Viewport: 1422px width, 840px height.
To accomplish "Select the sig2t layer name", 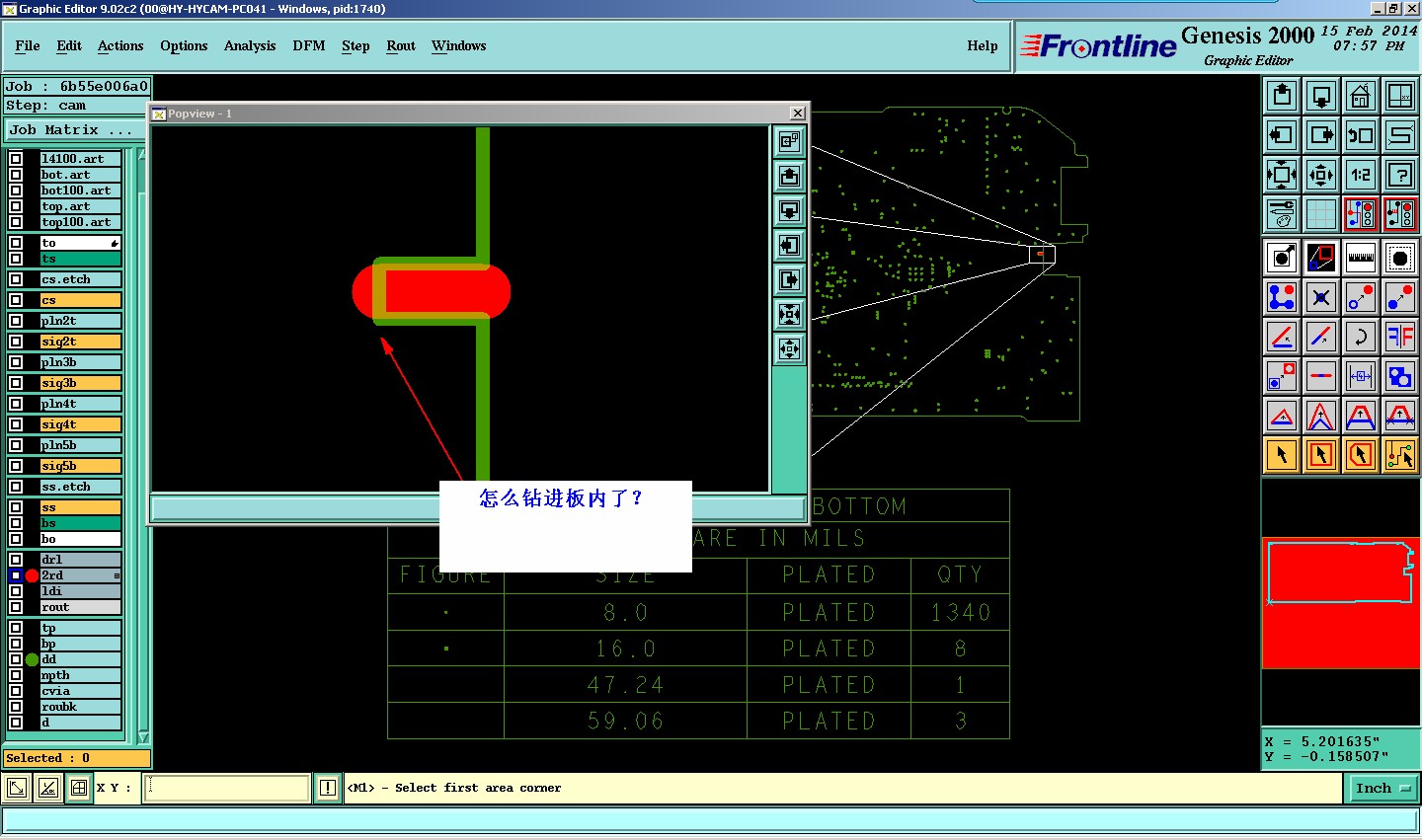I will point(80,342).
